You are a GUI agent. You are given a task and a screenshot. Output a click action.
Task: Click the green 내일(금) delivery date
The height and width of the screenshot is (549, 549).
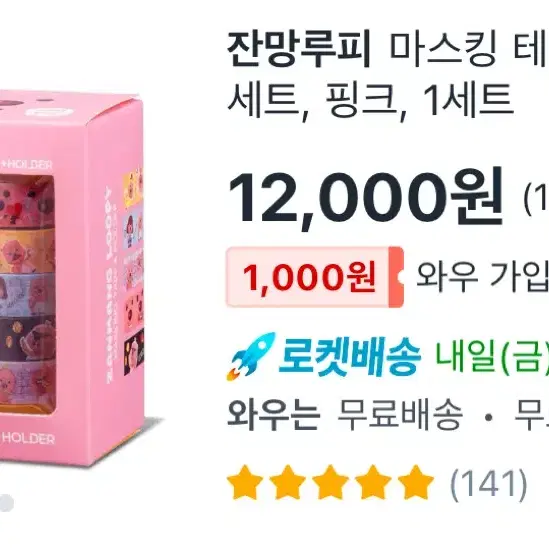tap(492, 356)
